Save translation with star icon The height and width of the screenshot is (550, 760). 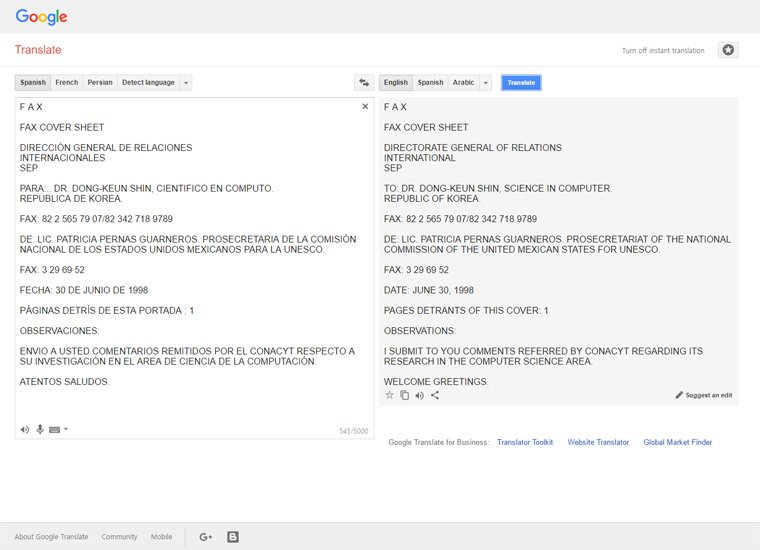389,395
